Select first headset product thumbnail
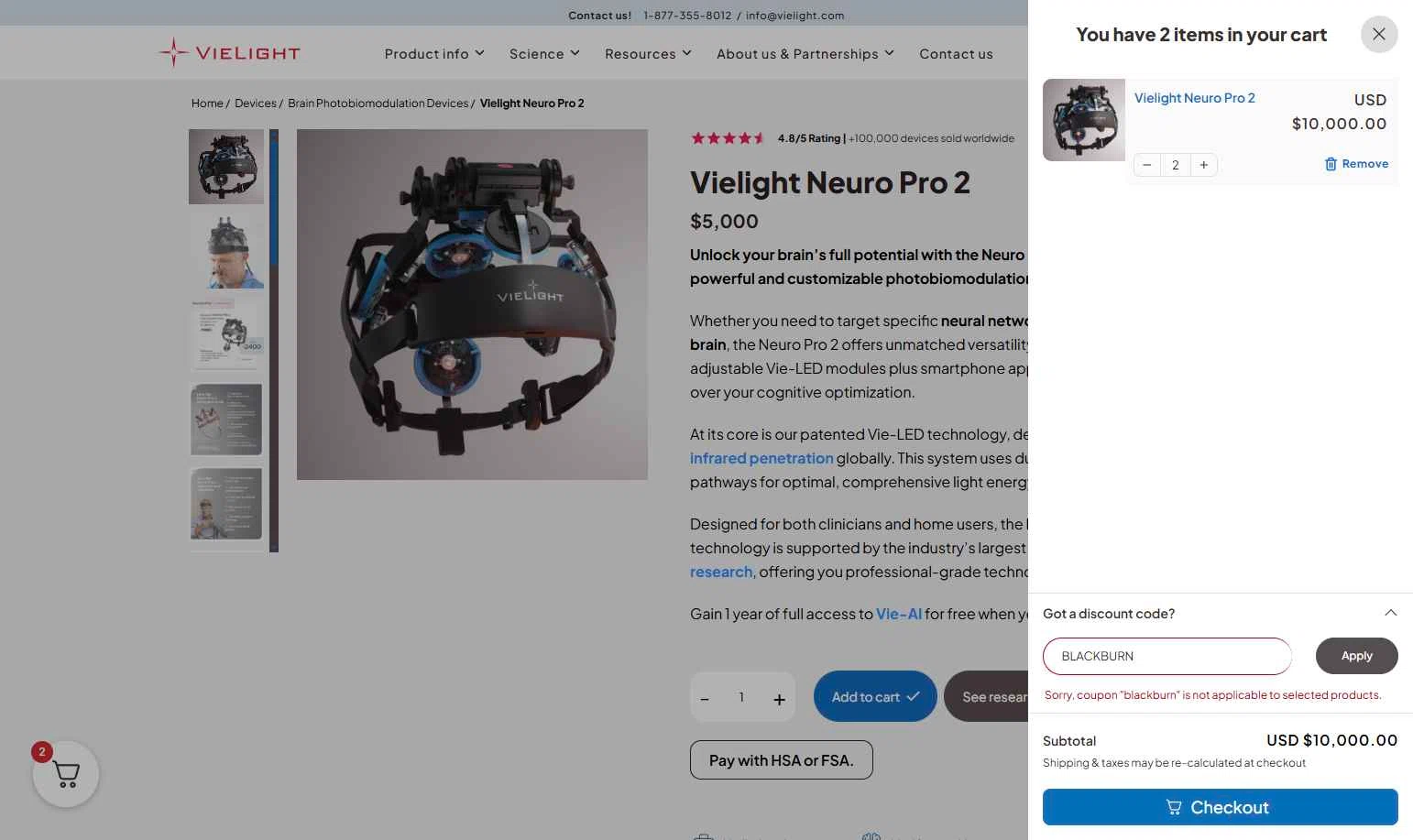Screen dimensions: 1413x840 (x=226, y=167)
